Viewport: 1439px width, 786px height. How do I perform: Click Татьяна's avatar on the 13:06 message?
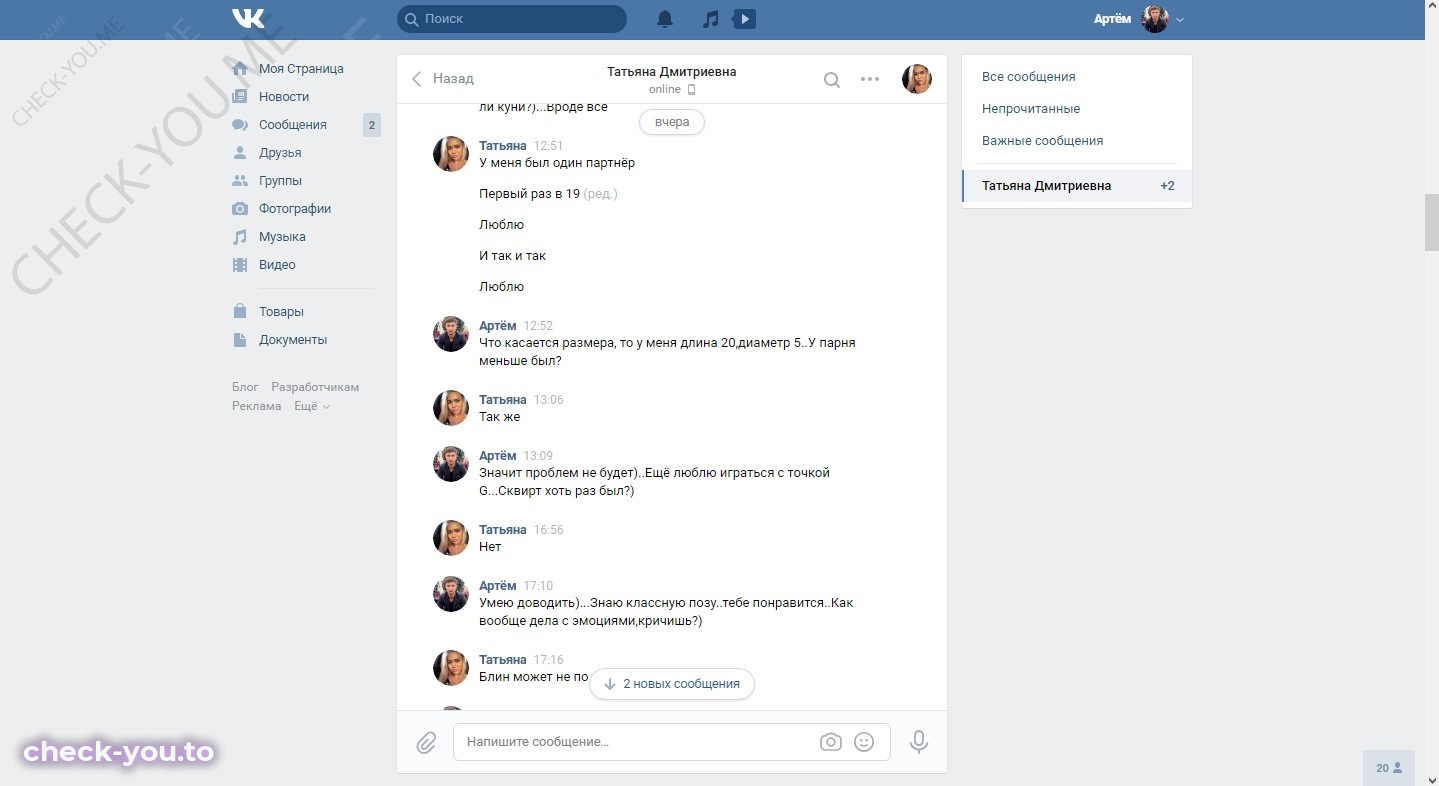[451, 408]
